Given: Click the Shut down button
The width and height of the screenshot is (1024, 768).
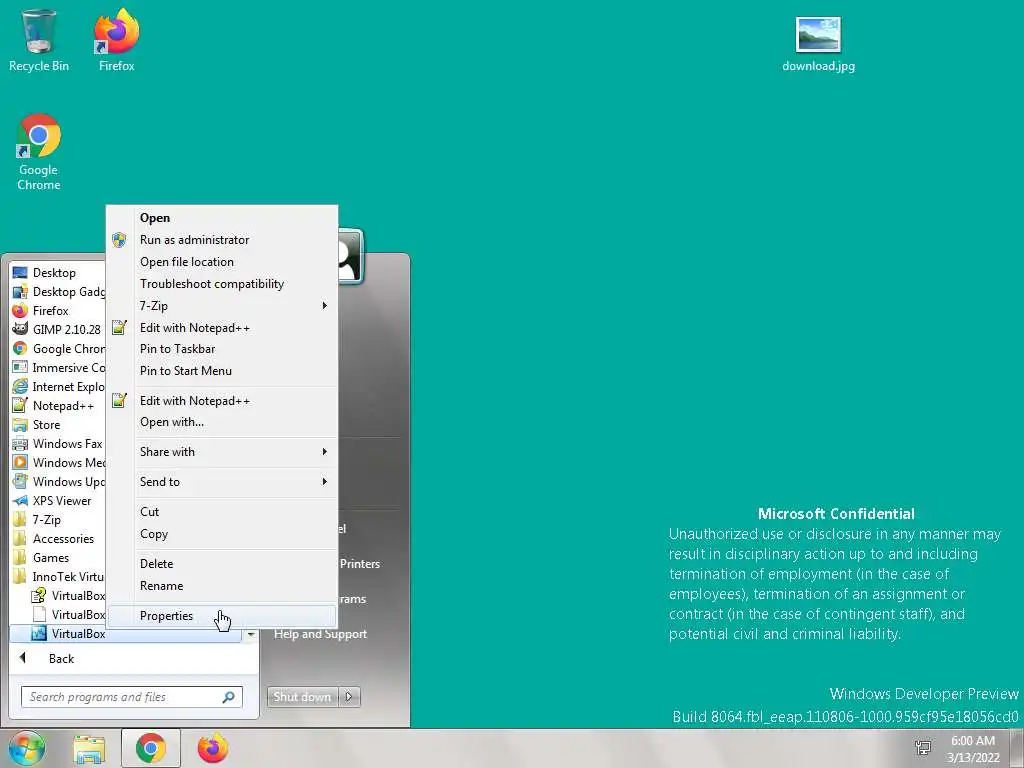Looking at the screenshot, I should (302, 697).
